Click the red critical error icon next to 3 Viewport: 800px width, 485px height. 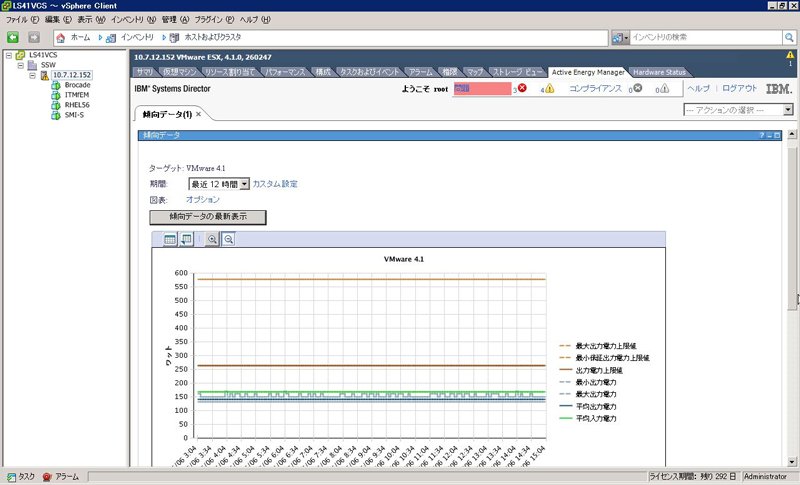522,88
